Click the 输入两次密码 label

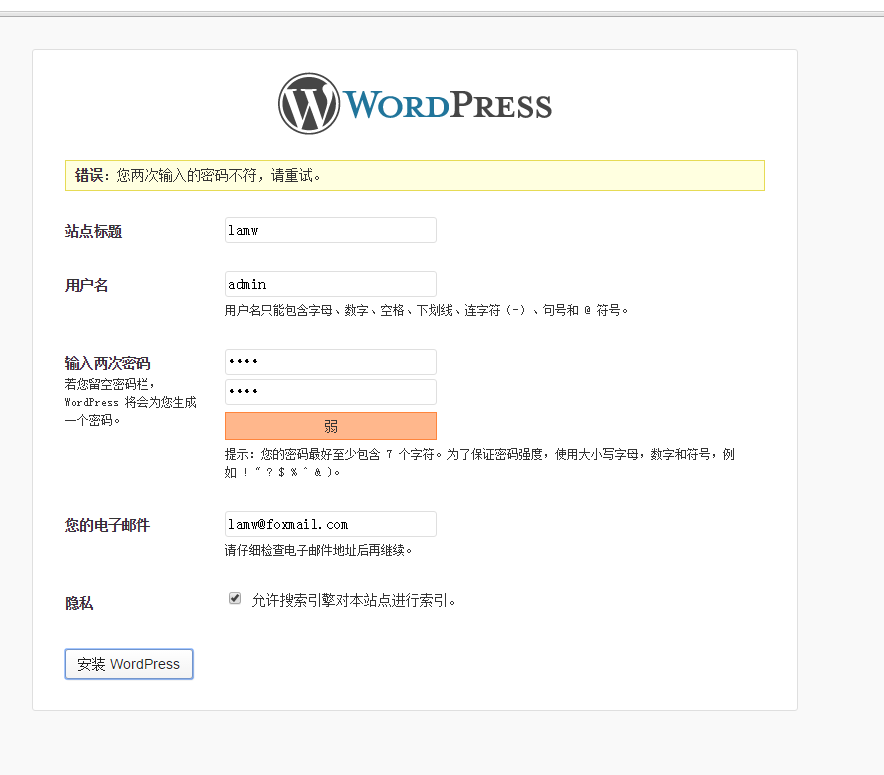[x=107, y=363]
